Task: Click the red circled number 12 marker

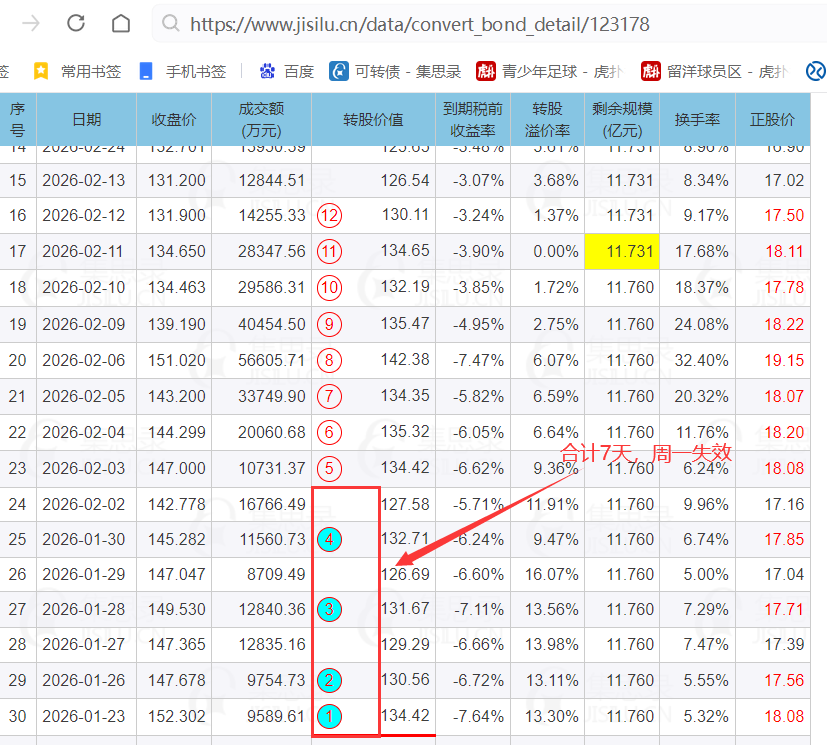Action: click(329, 215)
